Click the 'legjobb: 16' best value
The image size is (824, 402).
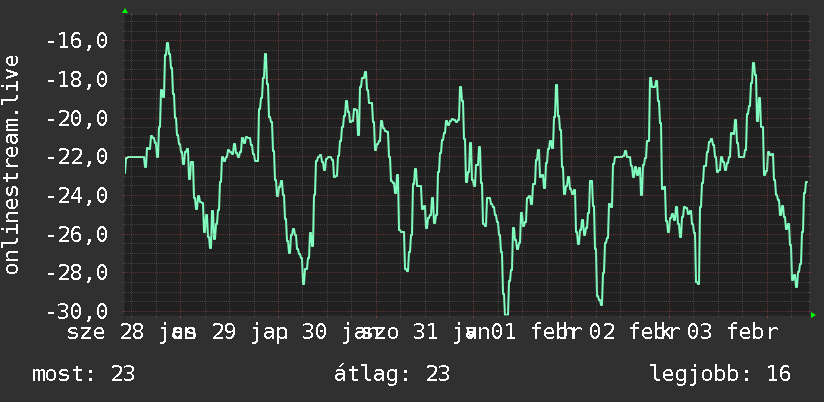click(721, 374)
